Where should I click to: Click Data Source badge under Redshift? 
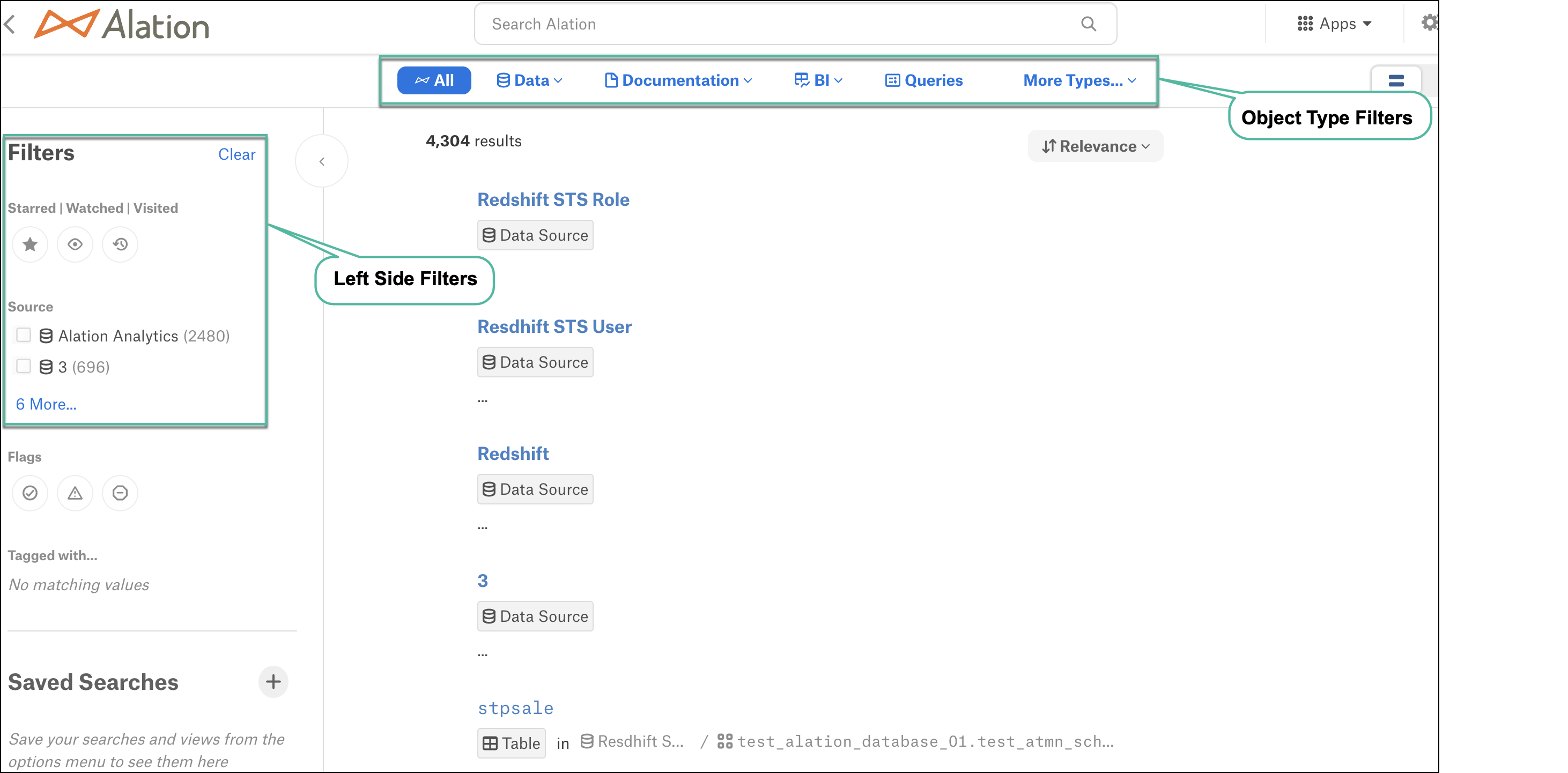(x=535, y=489)
